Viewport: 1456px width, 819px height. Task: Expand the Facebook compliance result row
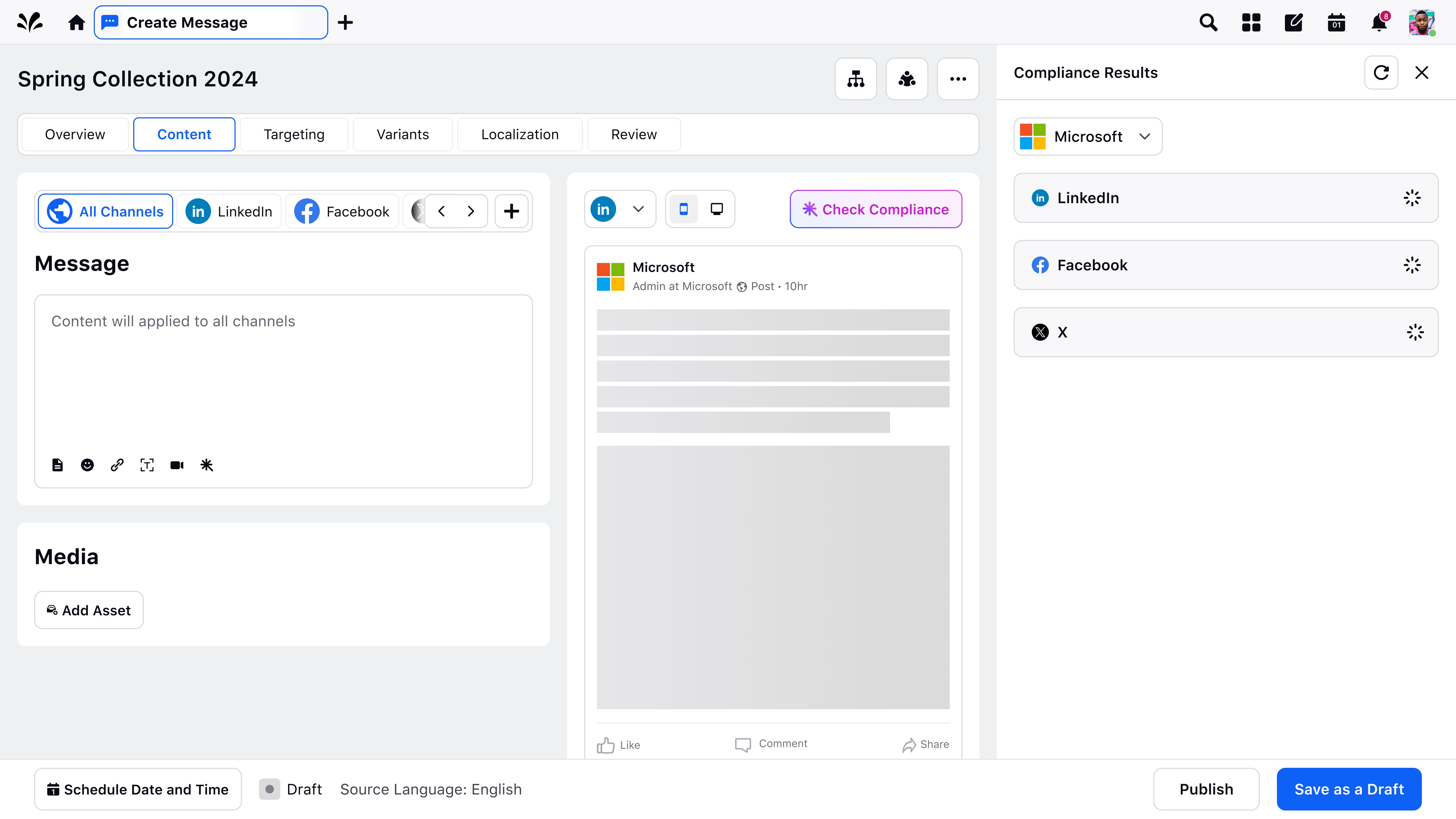[1226, 265]
